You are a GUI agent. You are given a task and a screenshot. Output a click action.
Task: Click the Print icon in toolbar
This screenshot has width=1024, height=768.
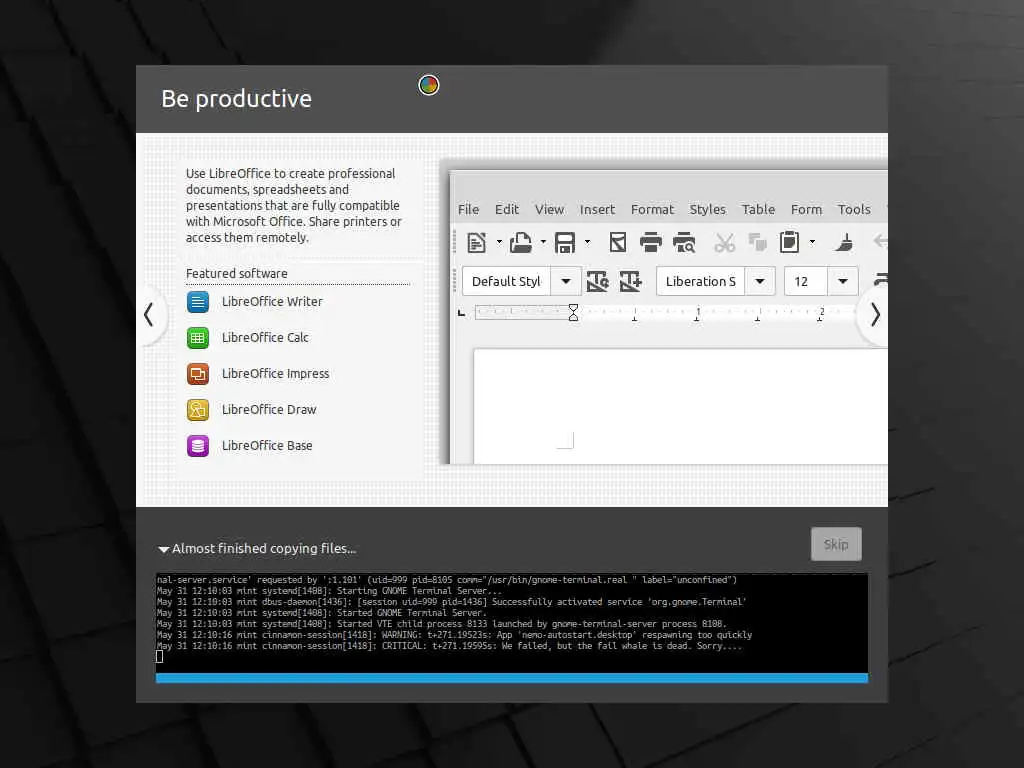pos(650,242)
